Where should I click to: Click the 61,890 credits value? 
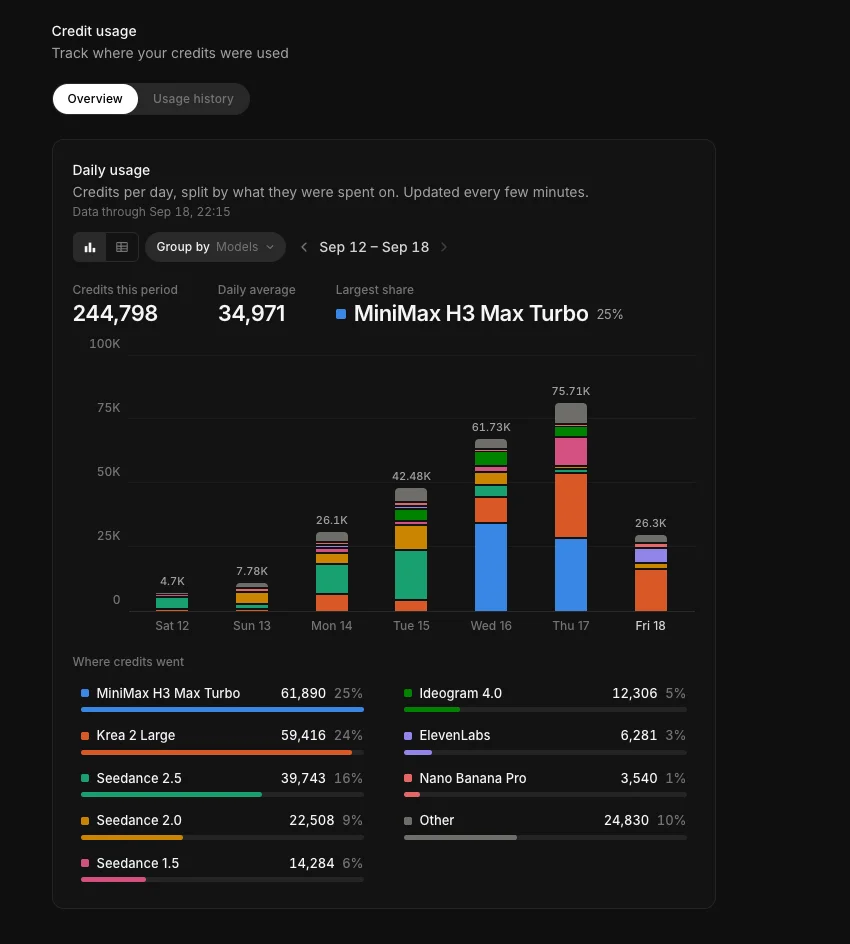point(303,693)
